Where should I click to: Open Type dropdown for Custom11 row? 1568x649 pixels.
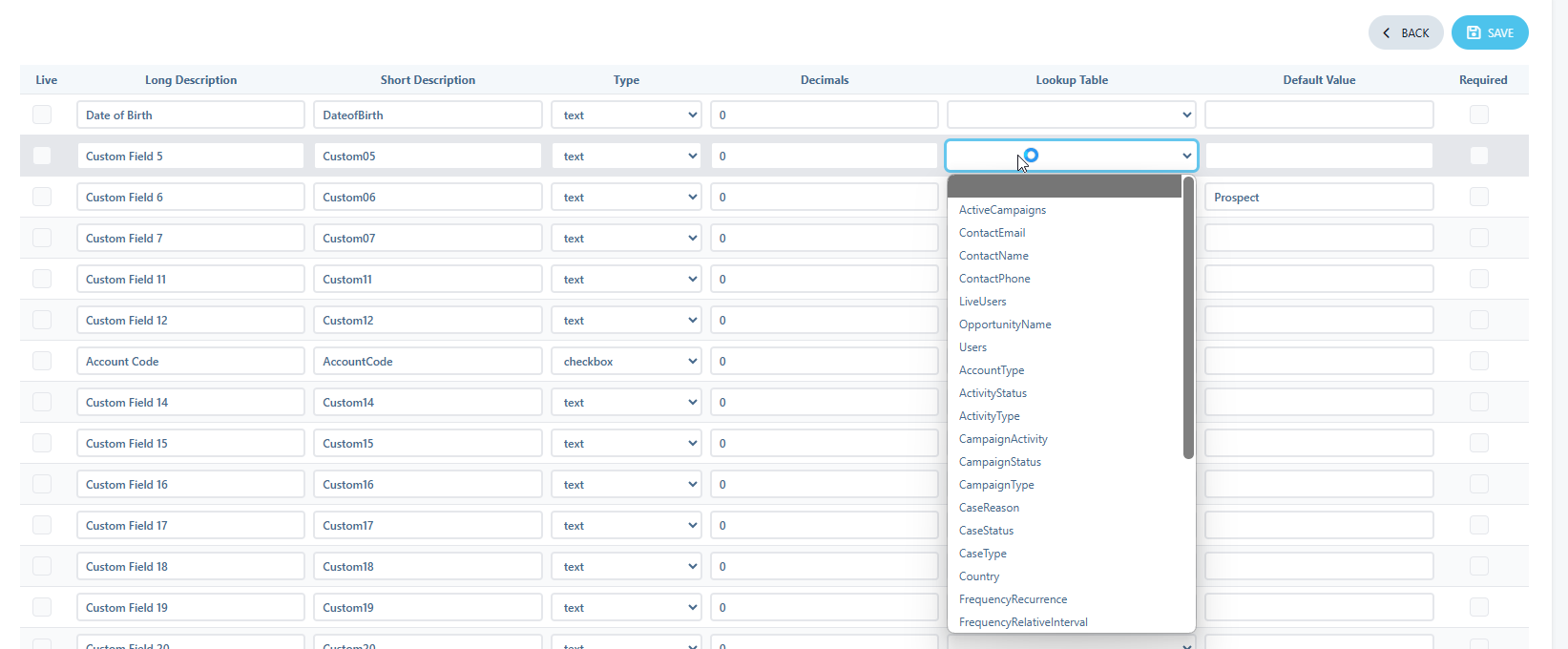pos(626,279)
